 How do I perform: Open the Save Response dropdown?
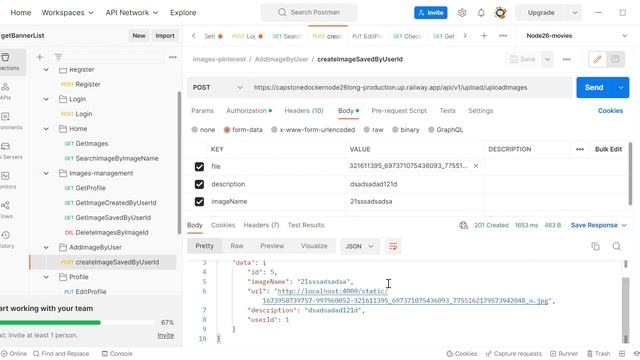(x=598, y=225)
